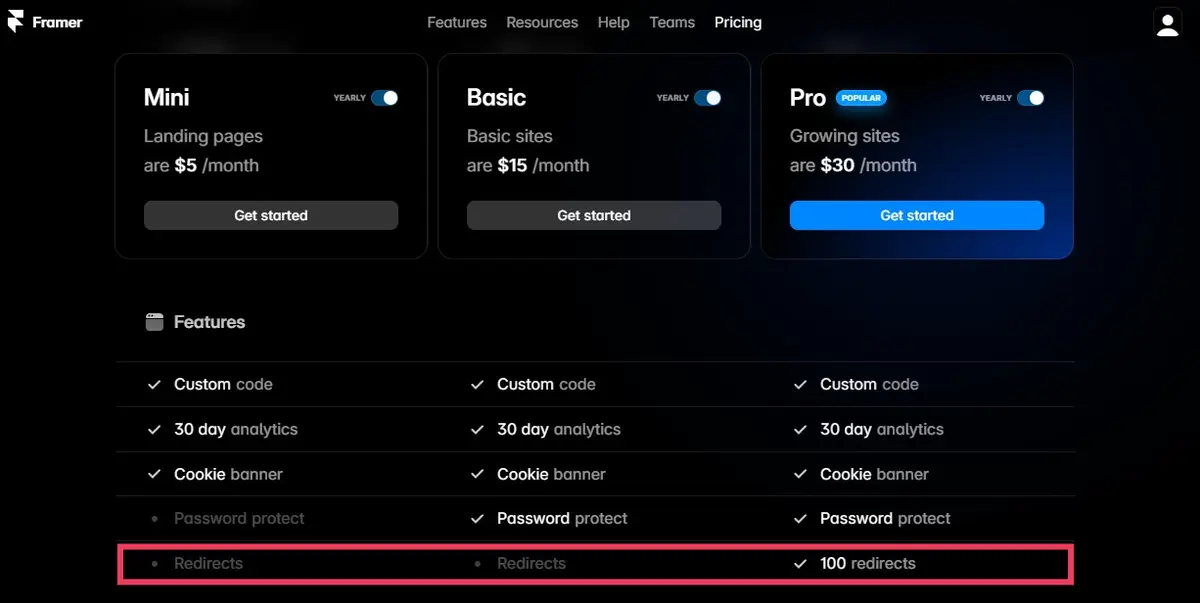Image resolution: width=1200 pixels, height=603 pixels.
Task: Toggle yearly billing on the Basic plan
Action: 708,98
